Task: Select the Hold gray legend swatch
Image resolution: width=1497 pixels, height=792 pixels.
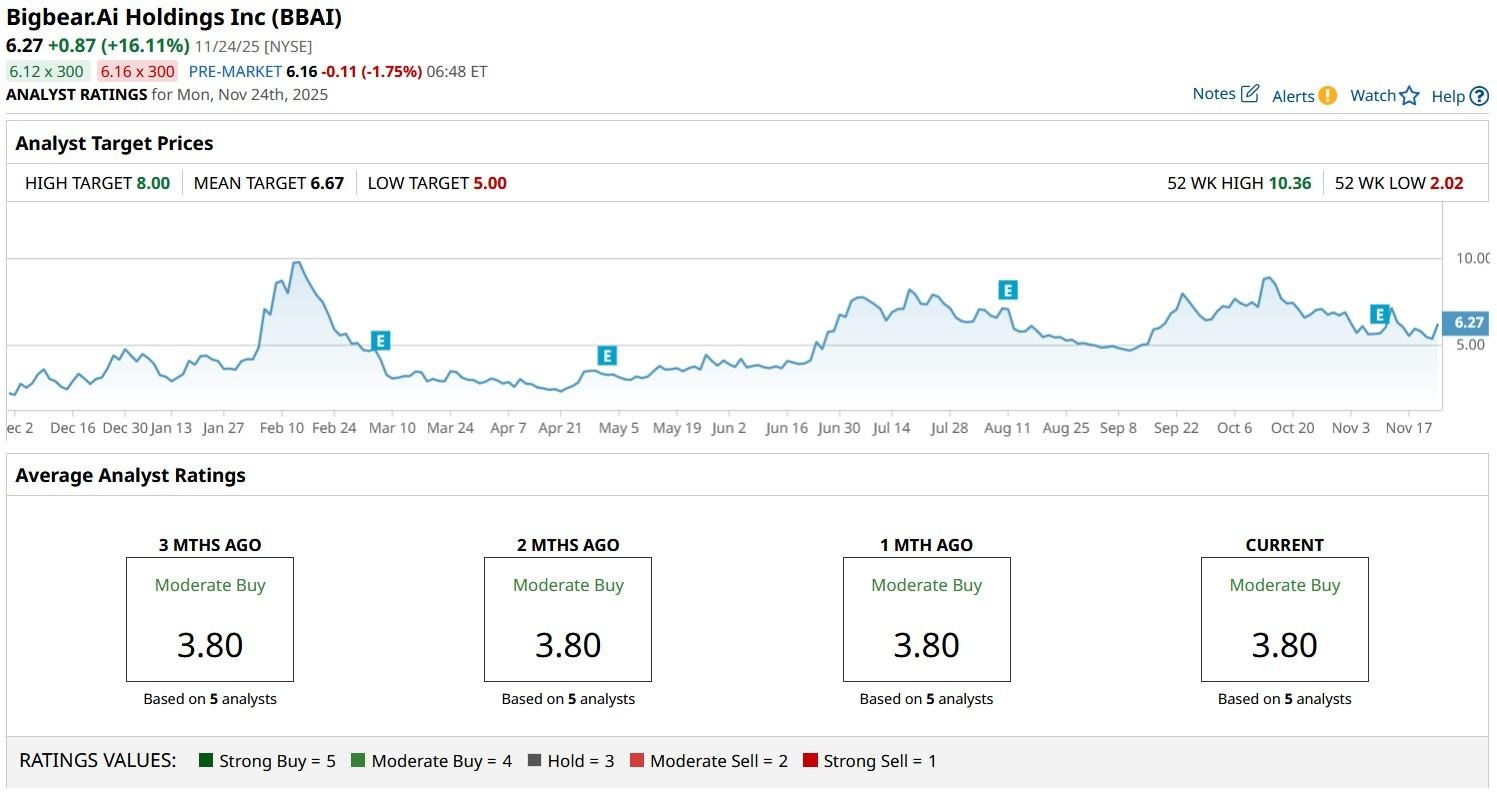Action: pos(535,760)
